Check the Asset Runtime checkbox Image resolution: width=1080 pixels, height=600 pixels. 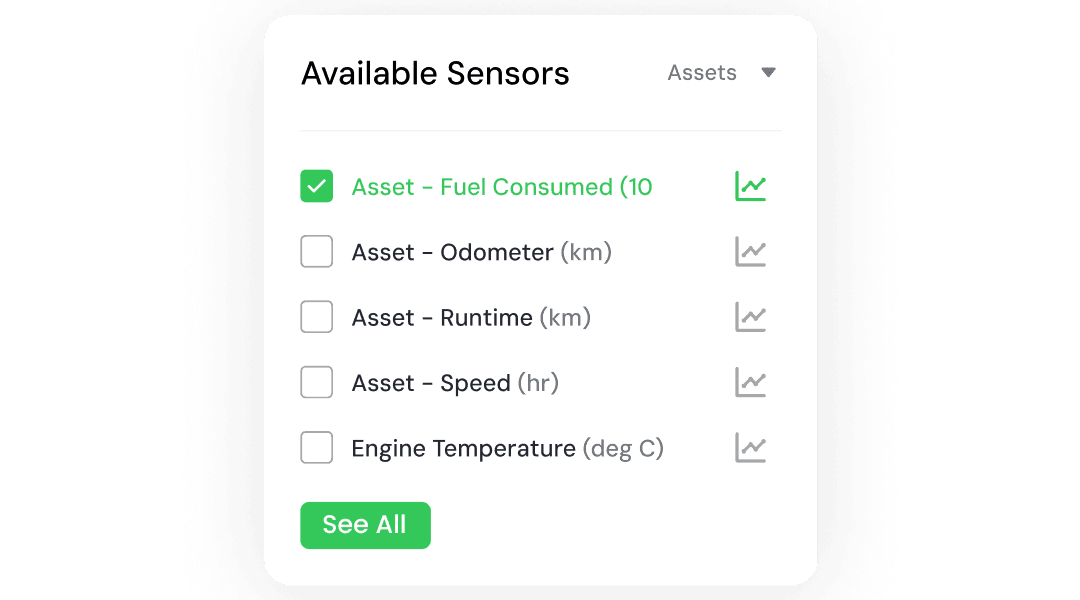point(317,317)
